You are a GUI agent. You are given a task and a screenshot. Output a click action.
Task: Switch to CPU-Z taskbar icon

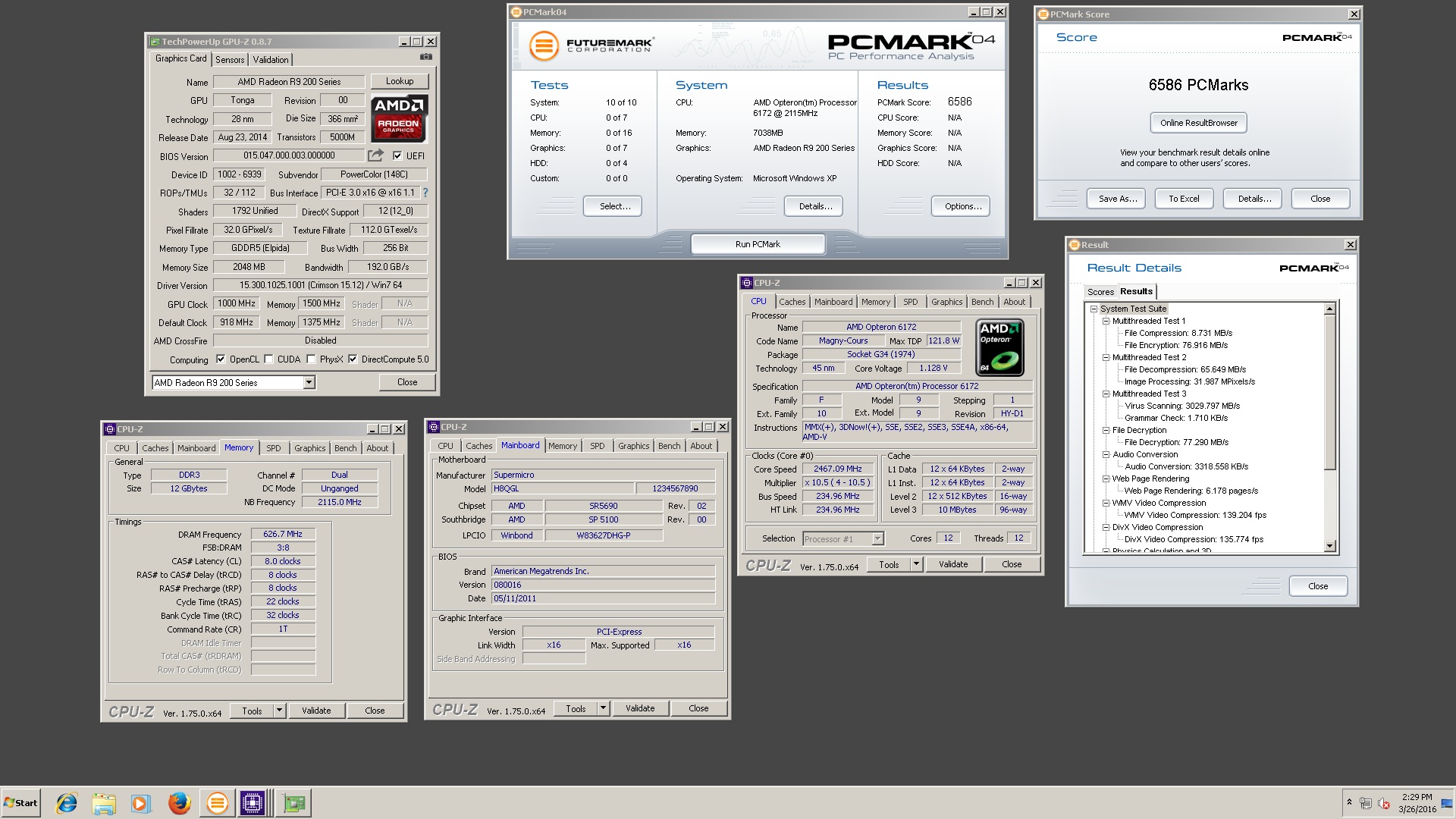253,803
